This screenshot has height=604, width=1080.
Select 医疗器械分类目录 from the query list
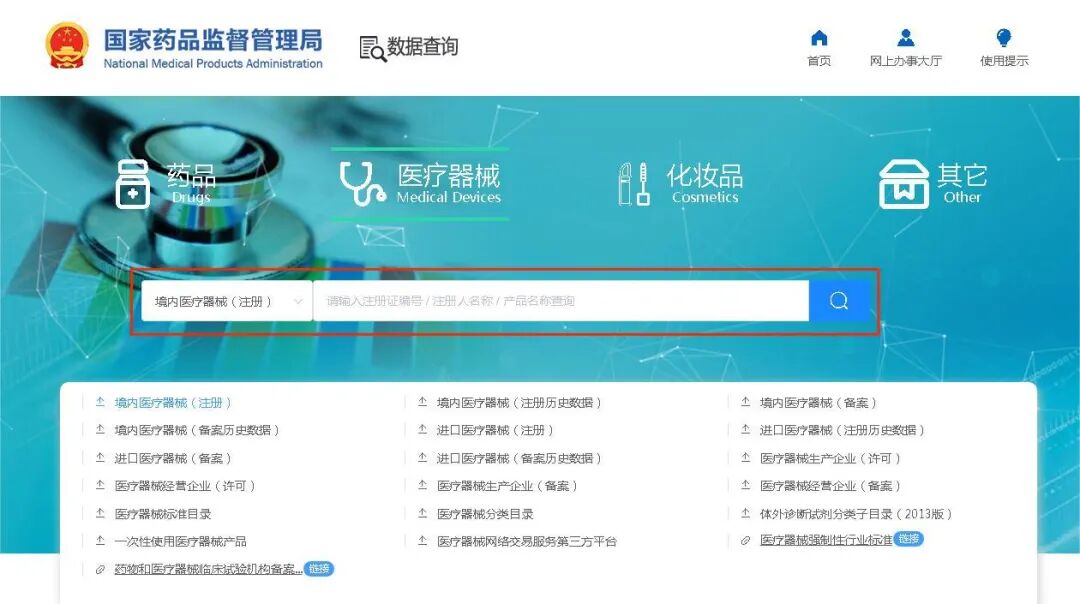(475, 512)
